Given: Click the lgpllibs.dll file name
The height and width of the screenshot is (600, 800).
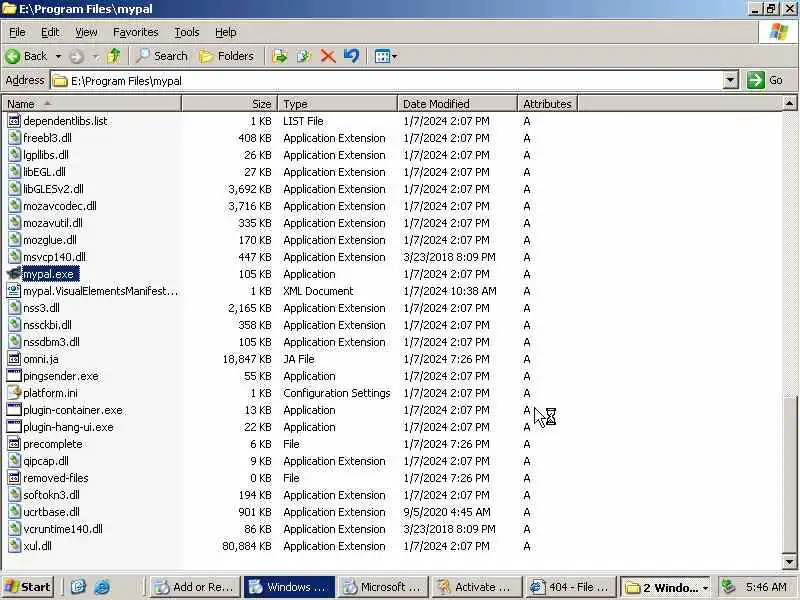Looking at the screenshot, I should (x=46, y=155).
